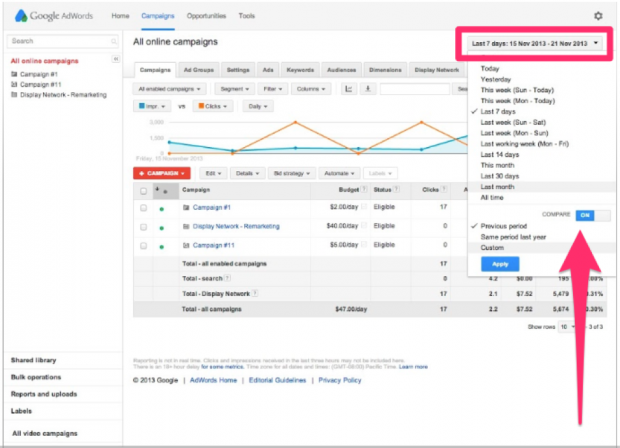The height and width of the screenshot is (448, 620).
Task: Click help icon next to Total - Display Network
Action: 255,293
